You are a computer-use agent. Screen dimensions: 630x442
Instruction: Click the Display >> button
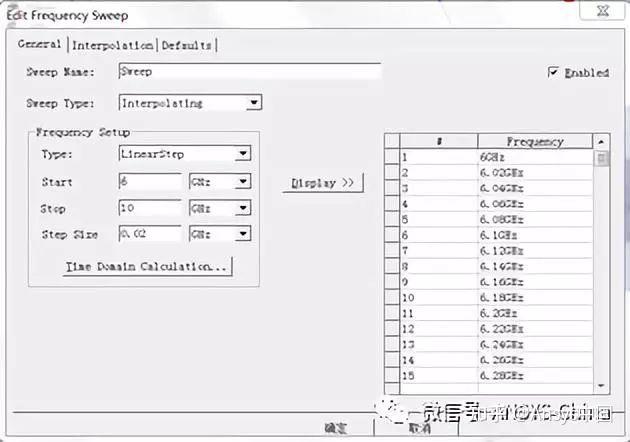tap(323, 183)
